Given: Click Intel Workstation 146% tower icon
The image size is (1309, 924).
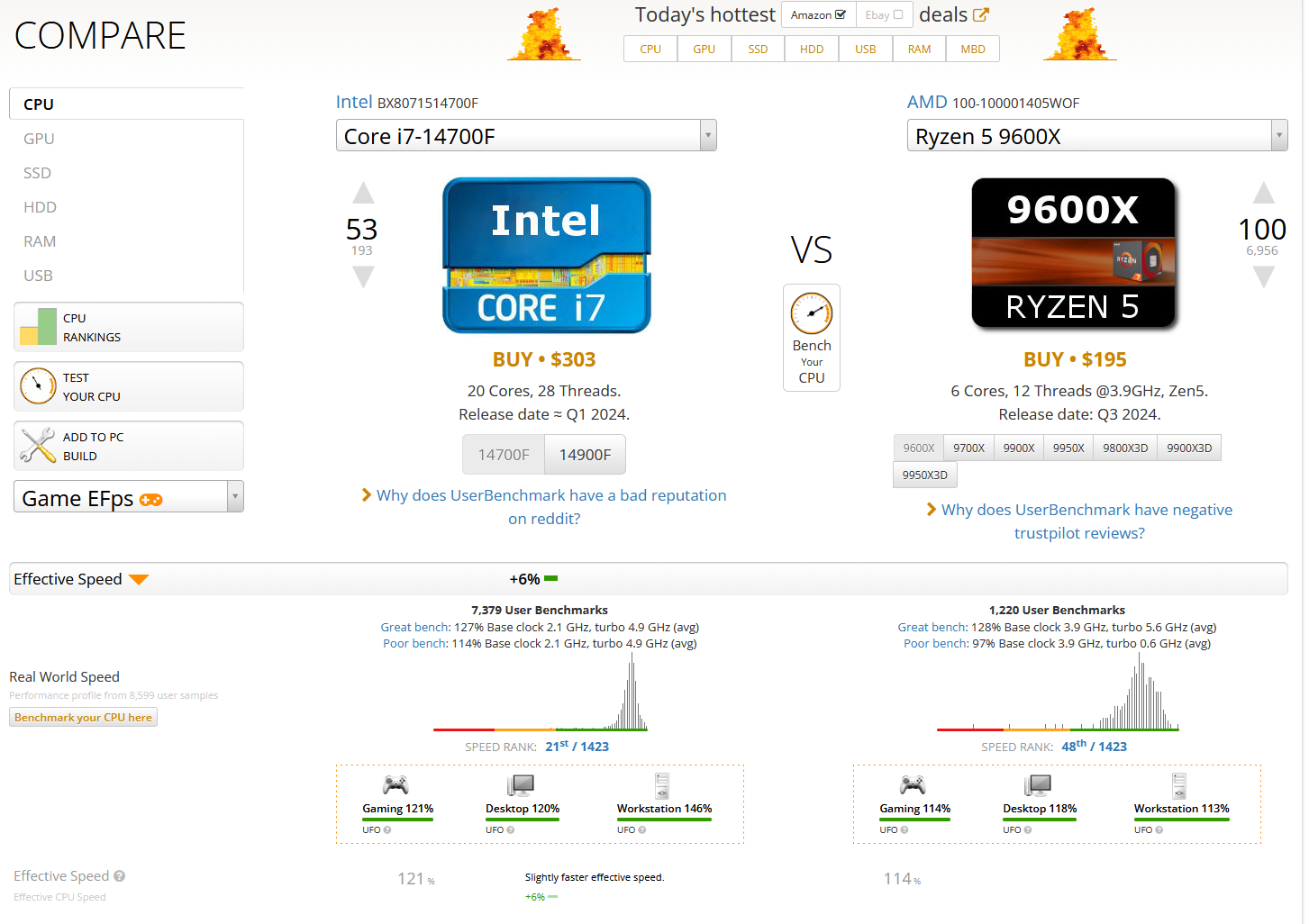Looking at the screenshot, I should click(x=662, y=785).
